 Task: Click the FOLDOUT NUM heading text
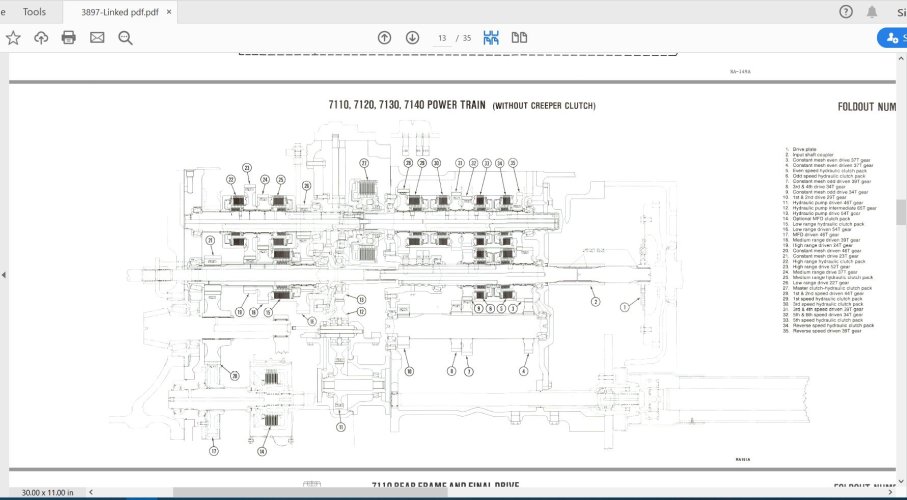867,106
